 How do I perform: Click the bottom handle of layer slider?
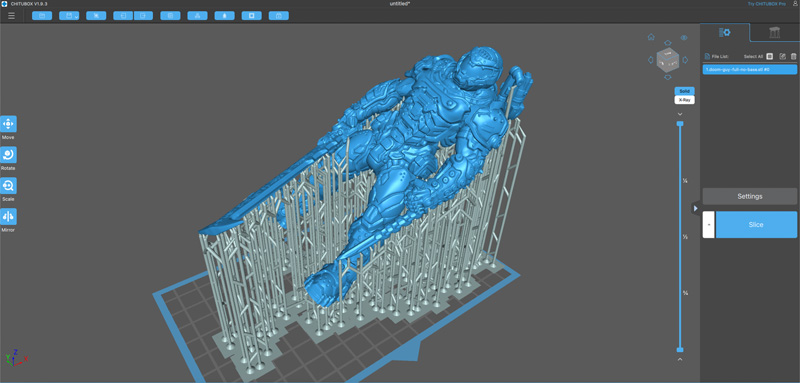click(x=680, y=349)
